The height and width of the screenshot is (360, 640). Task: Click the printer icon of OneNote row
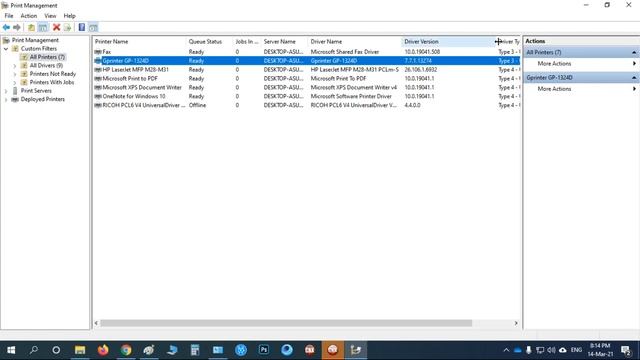coord(98,96)
